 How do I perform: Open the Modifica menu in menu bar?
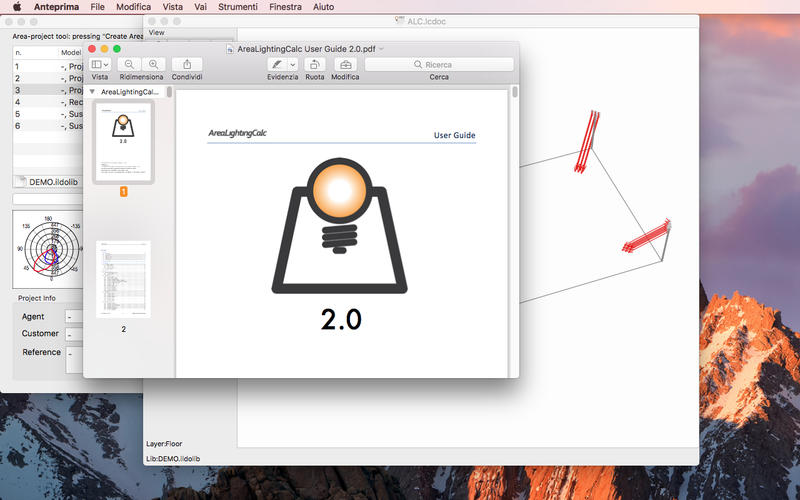click(133, 7)
